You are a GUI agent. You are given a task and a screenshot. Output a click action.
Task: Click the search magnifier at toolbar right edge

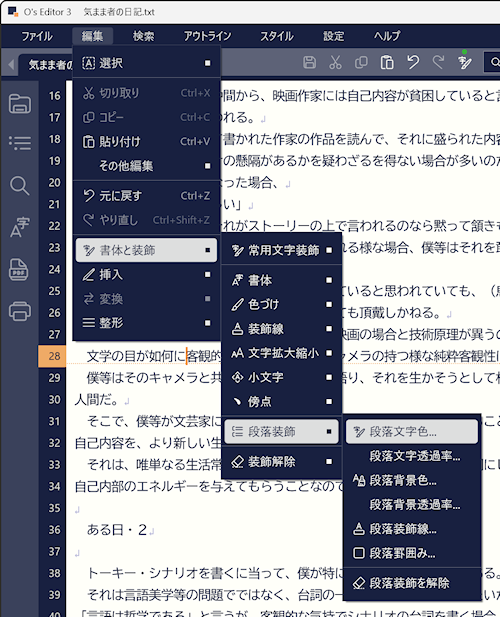(x=494, y=62)
